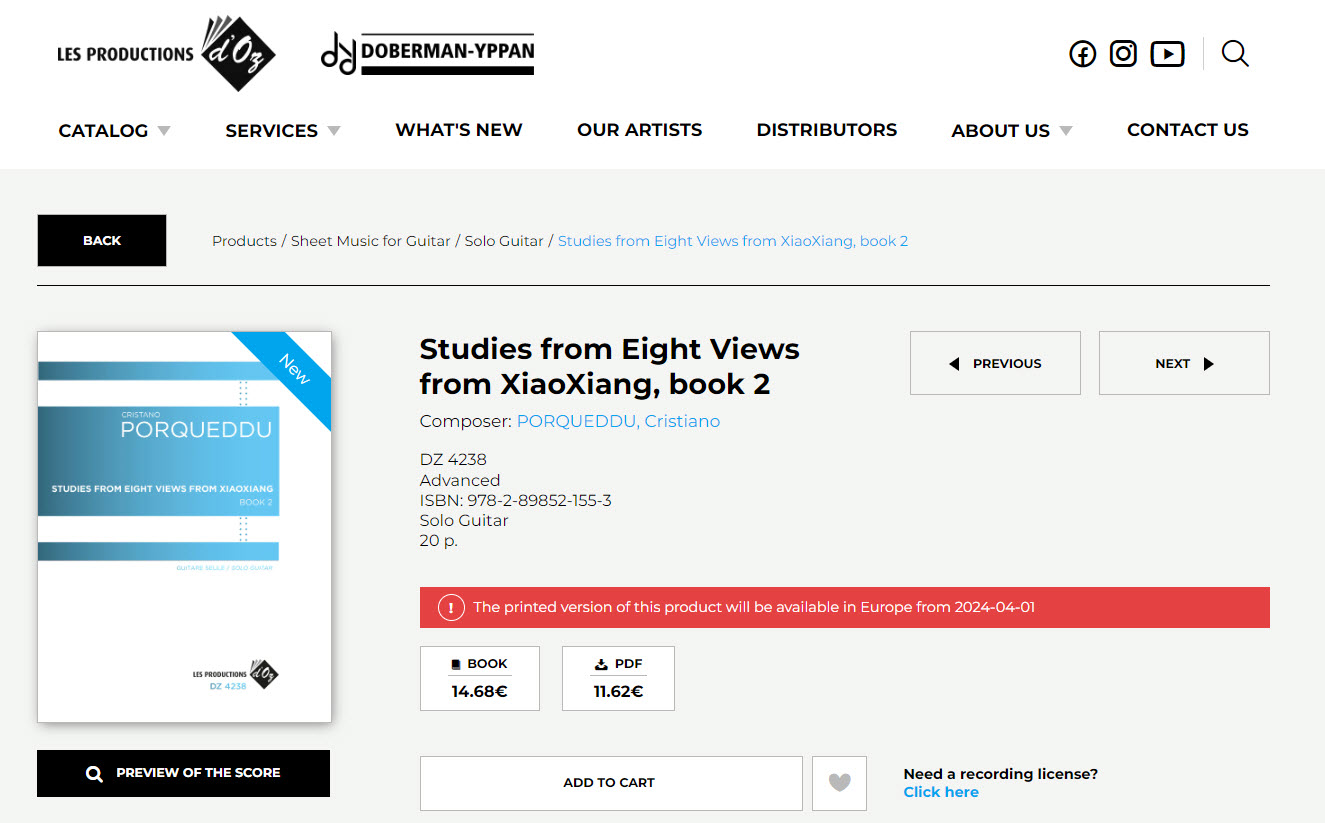Expand the Catalog dropdown menu

[115, 130]
